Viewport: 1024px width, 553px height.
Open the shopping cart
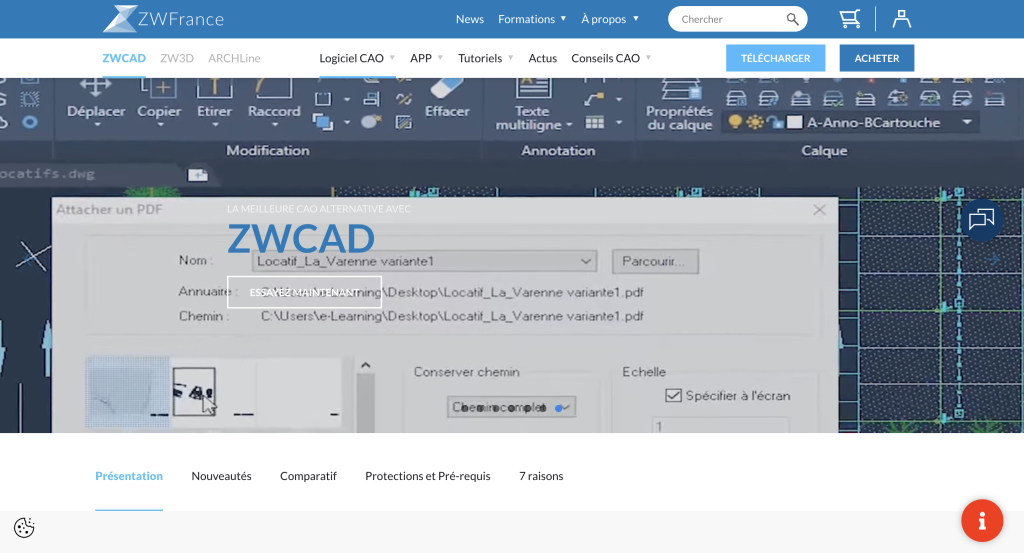(850, 19)
